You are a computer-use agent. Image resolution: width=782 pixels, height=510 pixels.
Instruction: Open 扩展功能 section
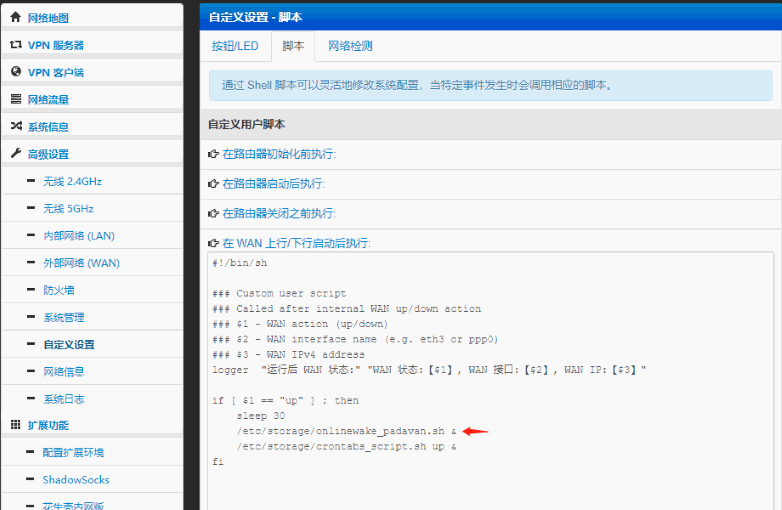[48, 425]
